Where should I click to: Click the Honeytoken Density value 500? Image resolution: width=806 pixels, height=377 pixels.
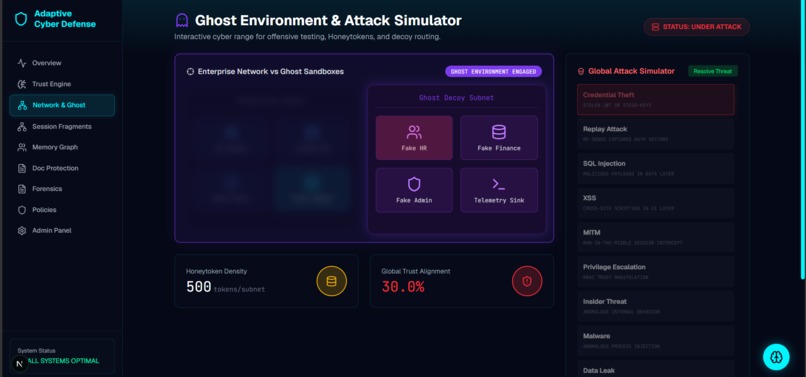(x=198, y=287)
